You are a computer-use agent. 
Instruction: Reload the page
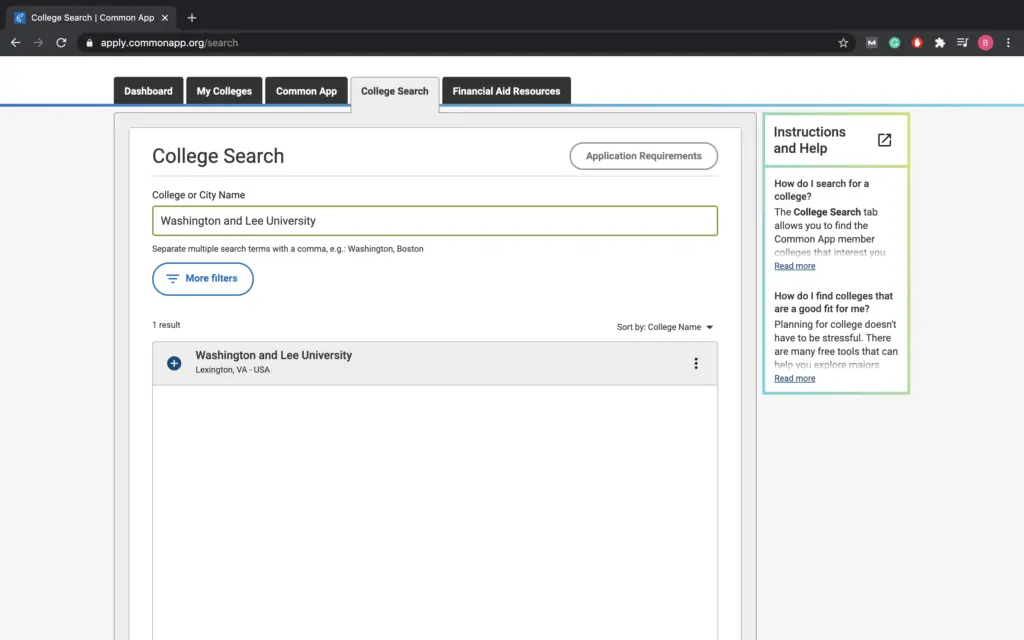pos(61,42)
